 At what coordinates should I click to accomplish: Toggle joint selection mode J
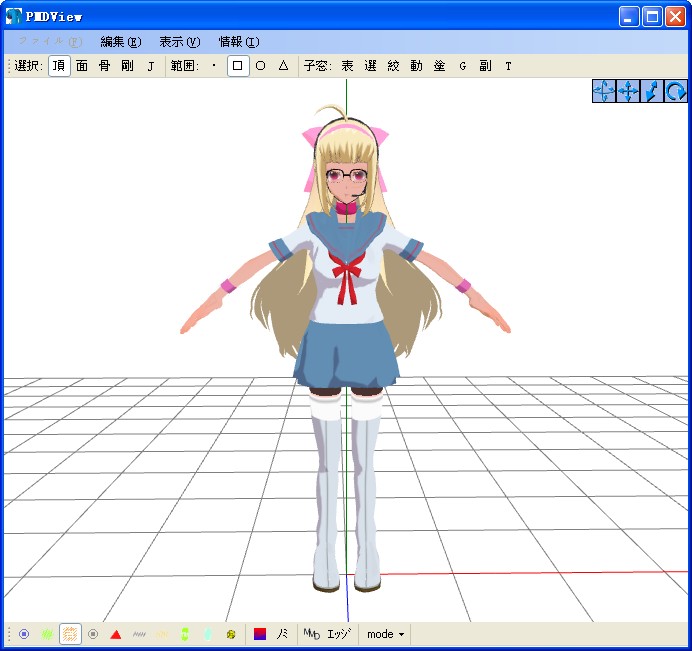pyautogui.click(x=150, y=66)
